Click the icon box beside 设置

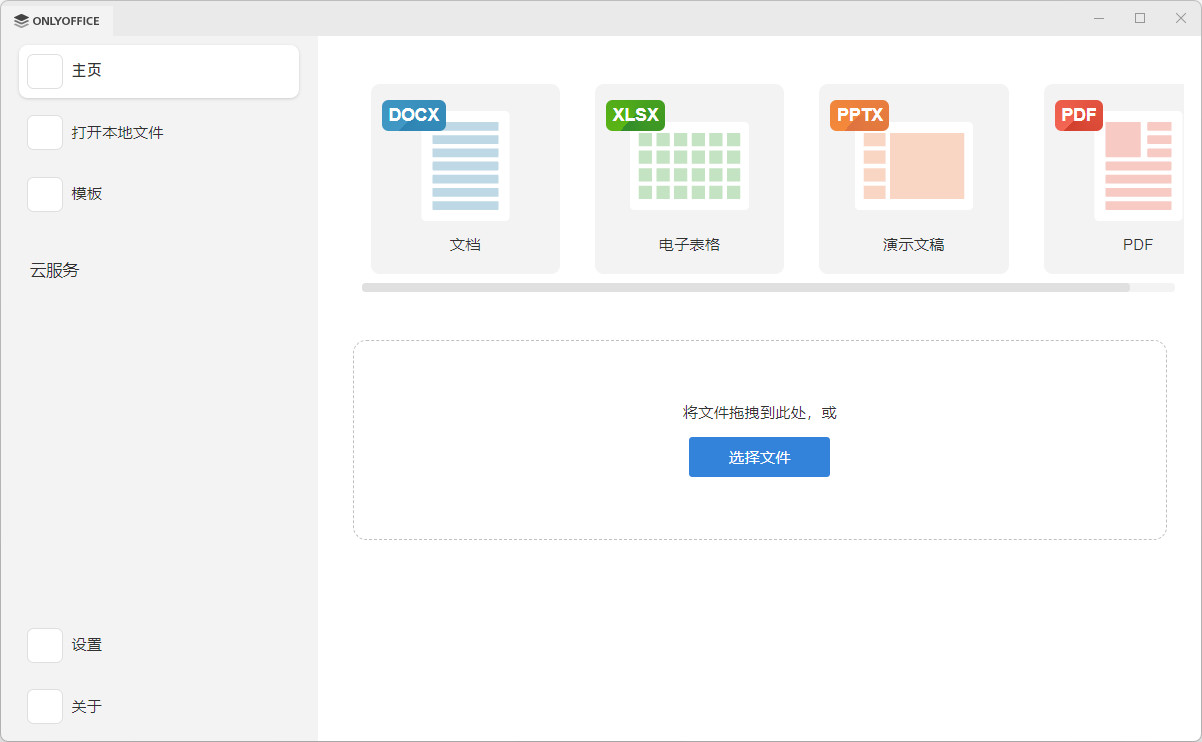[45, 645]
